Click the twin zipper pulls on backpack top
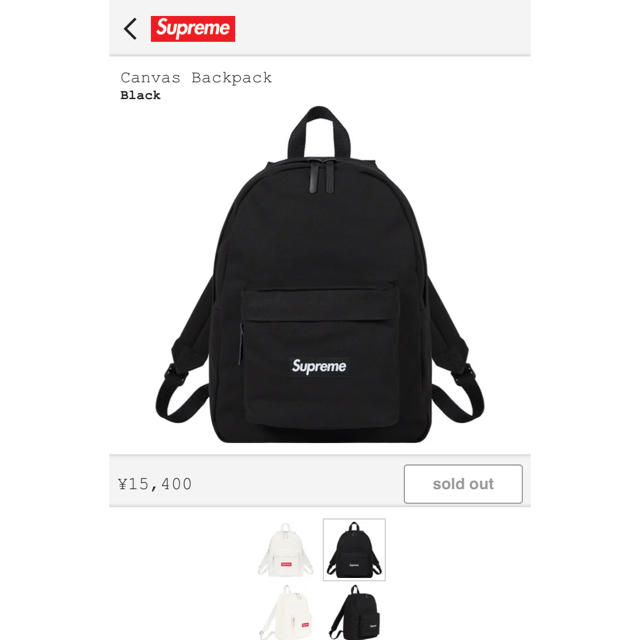Image resolution: width=640 pixels, height=640 pixels. coord(321,177)
